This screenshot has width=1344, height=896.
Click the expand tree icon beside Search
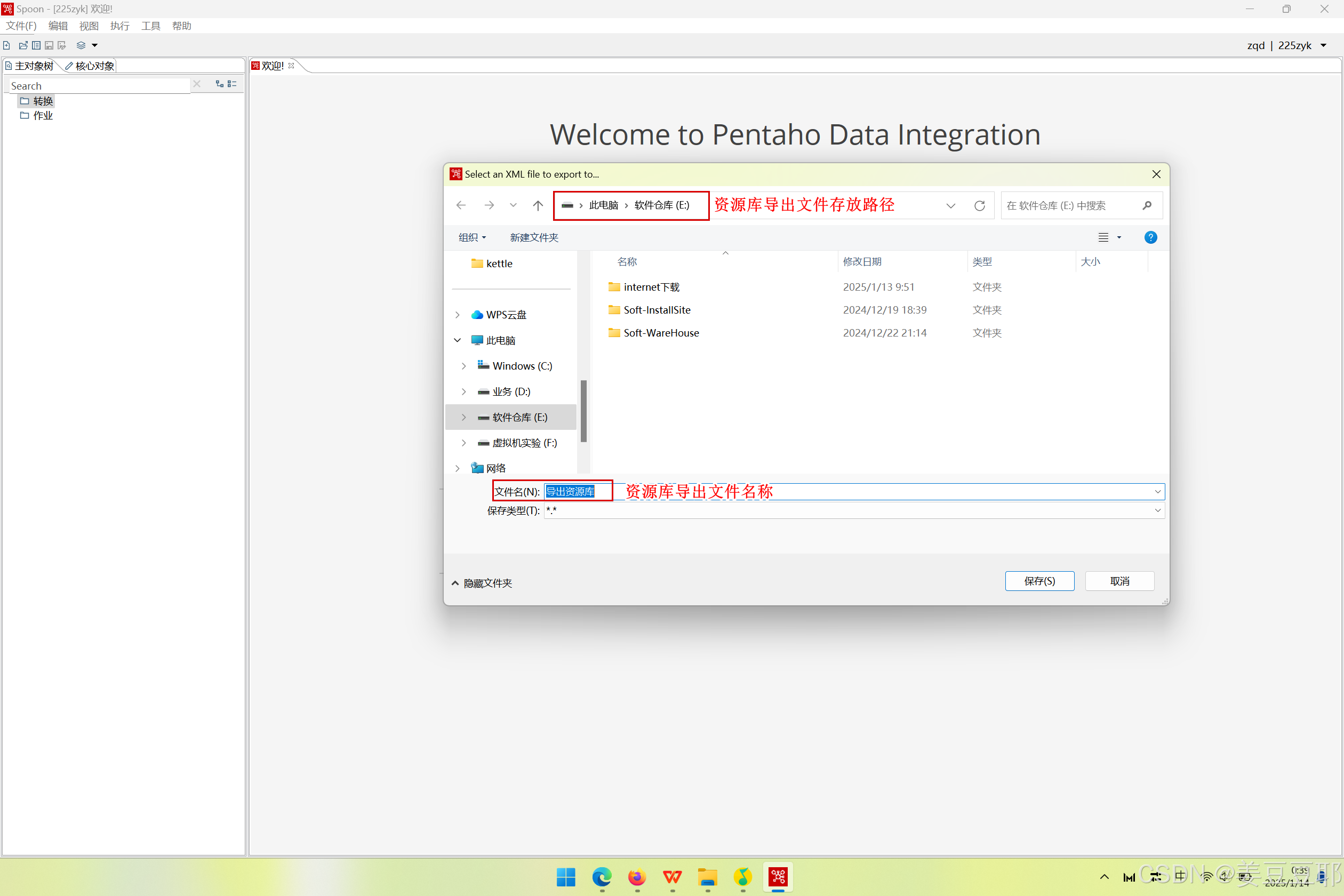[x=219, y=84]
